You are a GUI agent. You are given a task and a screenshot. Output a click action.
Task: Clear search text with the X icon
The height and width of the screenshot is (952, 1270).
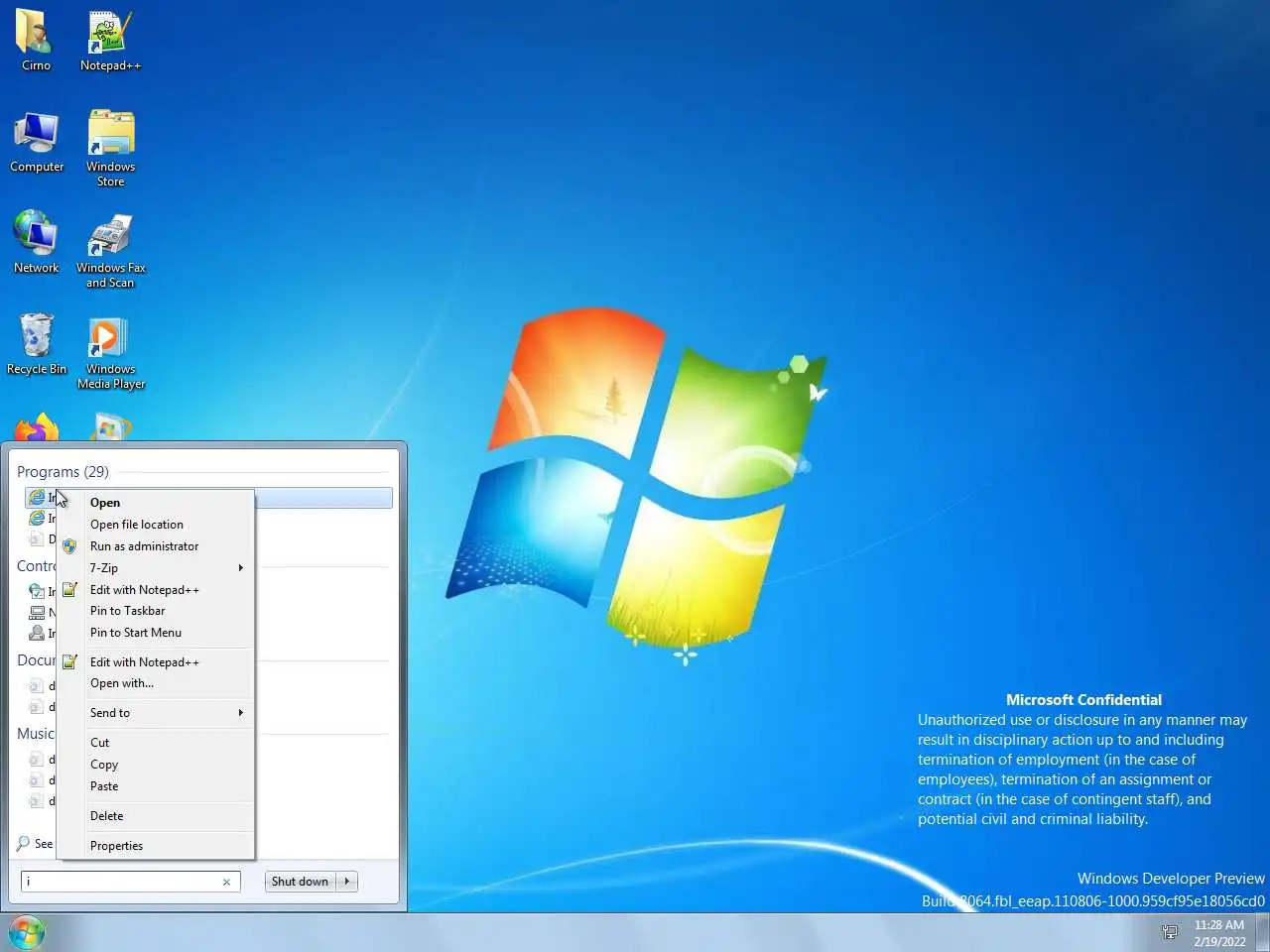226,882
